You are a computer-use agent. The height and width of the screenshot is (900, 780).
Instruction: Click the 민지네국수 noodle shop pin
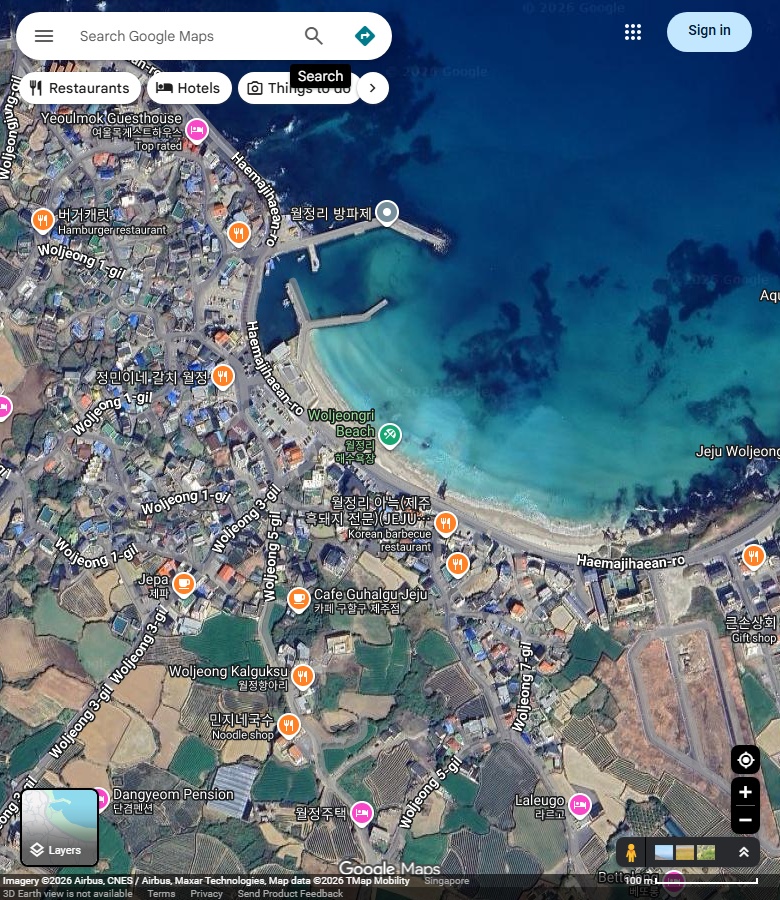point(289,726)
